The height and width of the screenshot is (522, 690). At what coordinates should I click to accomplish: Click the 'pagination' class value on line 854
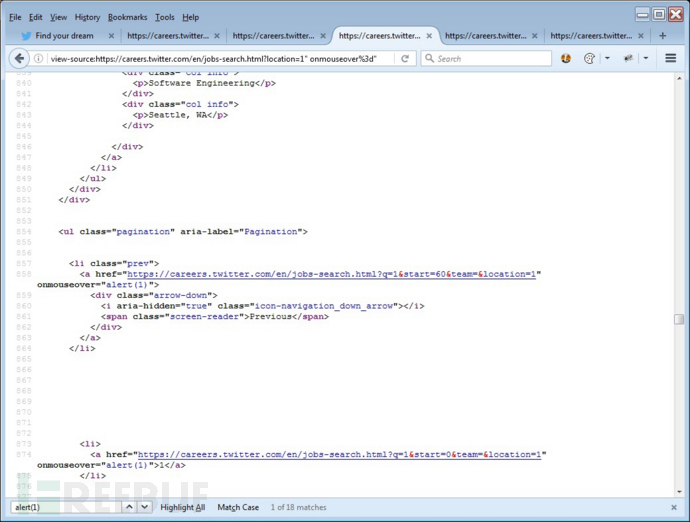point(143,232)
